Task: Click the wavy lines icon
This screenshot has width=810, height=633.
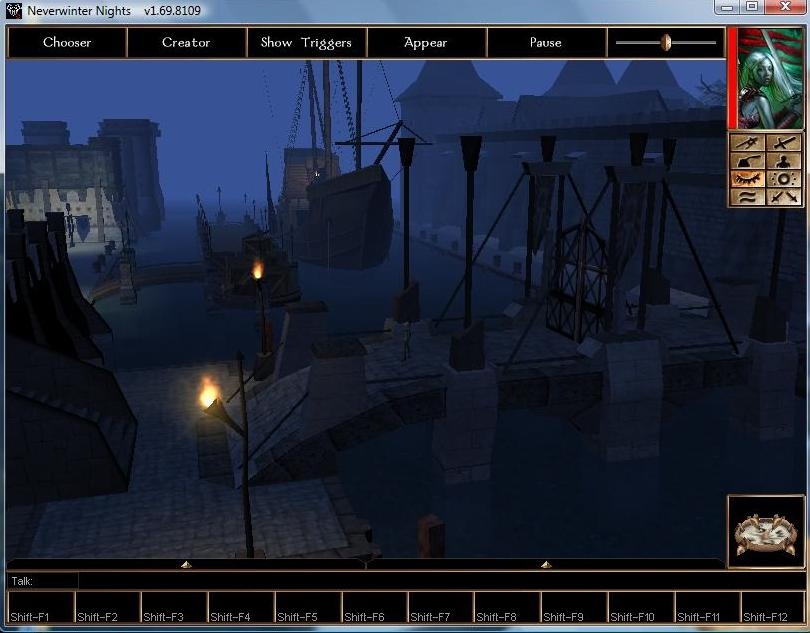Action: point(749,197)
